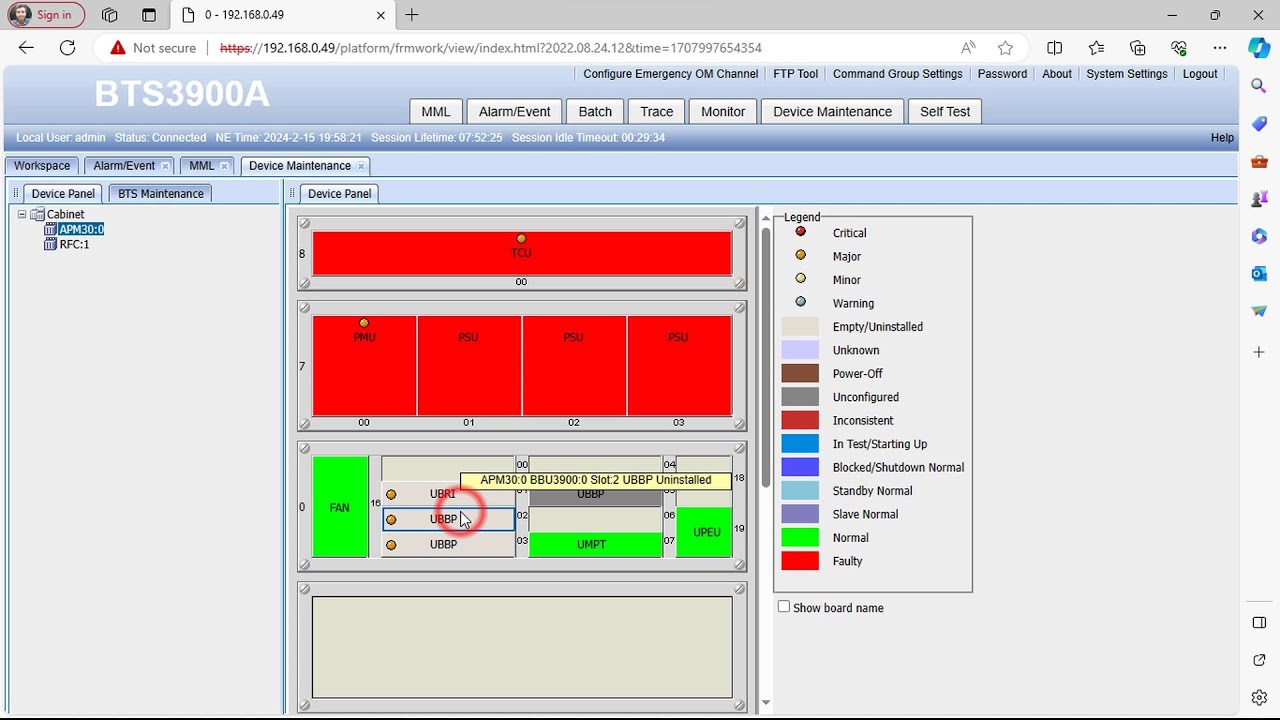Select the green UMPT board

pos(595,545)
